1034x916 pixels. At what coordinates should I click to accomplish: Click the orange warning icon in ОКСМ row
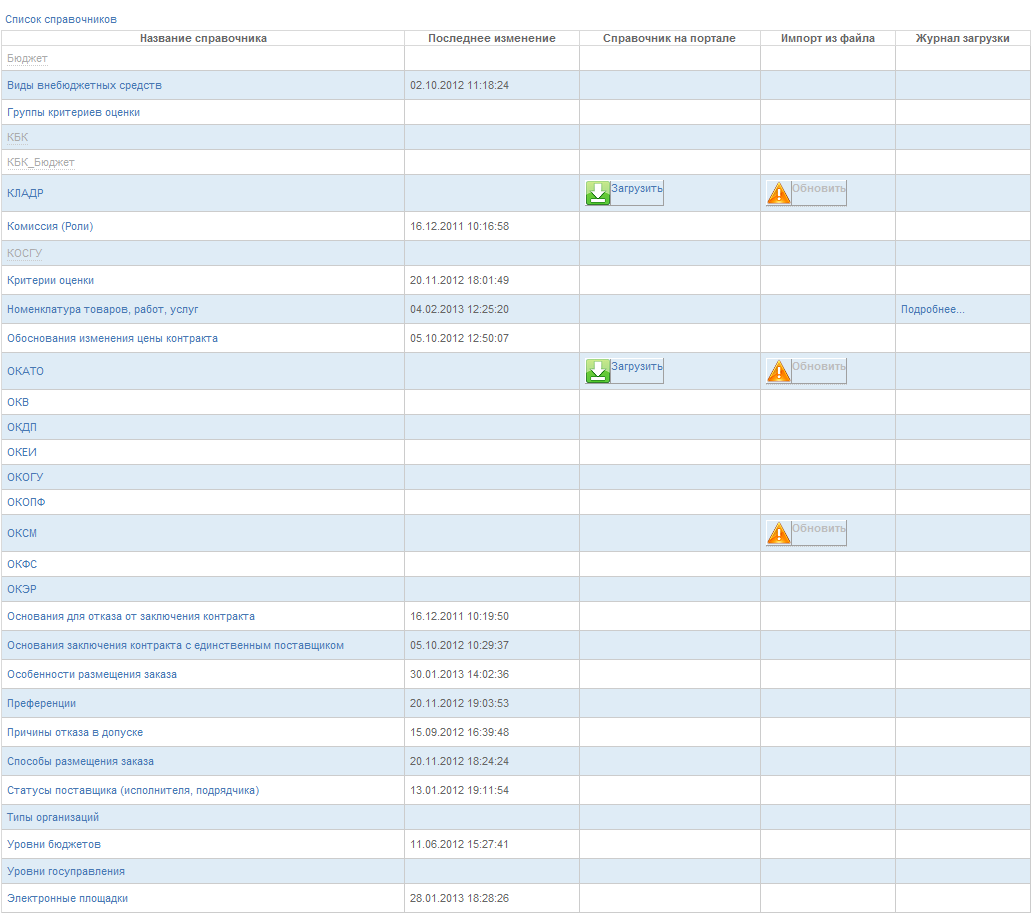point(779,534)
